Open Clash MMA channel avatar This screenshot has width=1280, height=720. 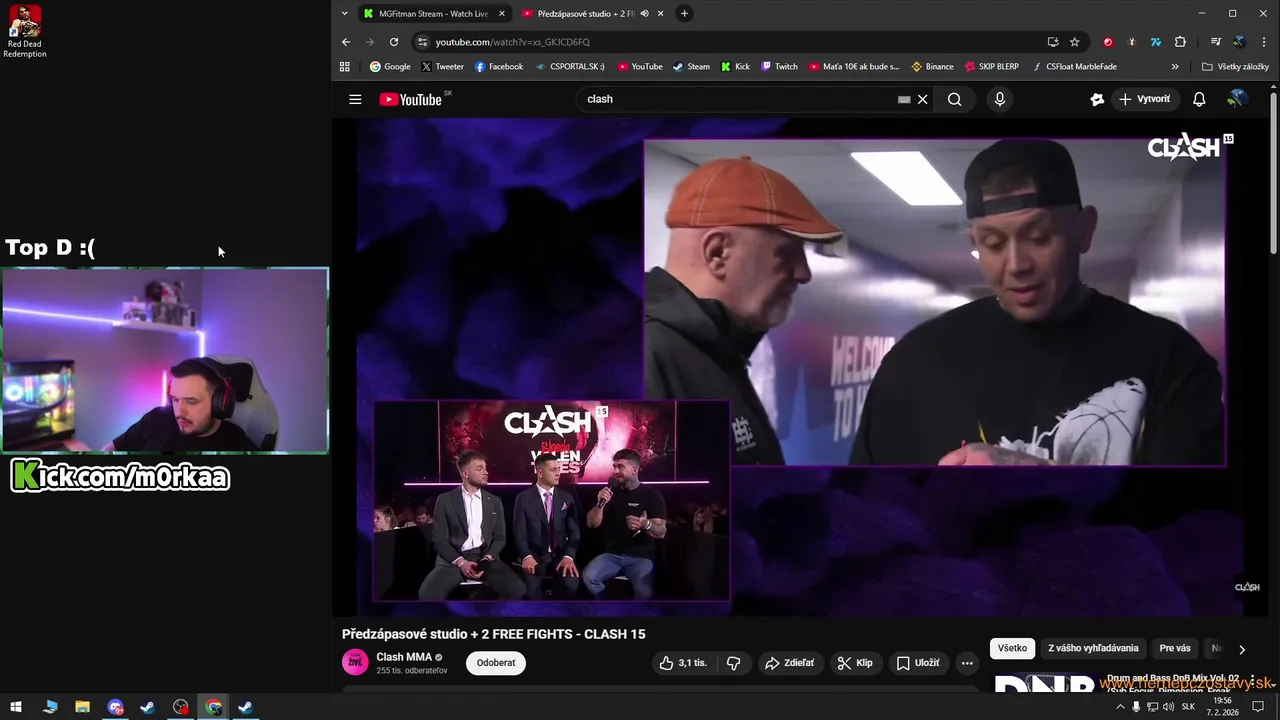[x=355, y=662]
